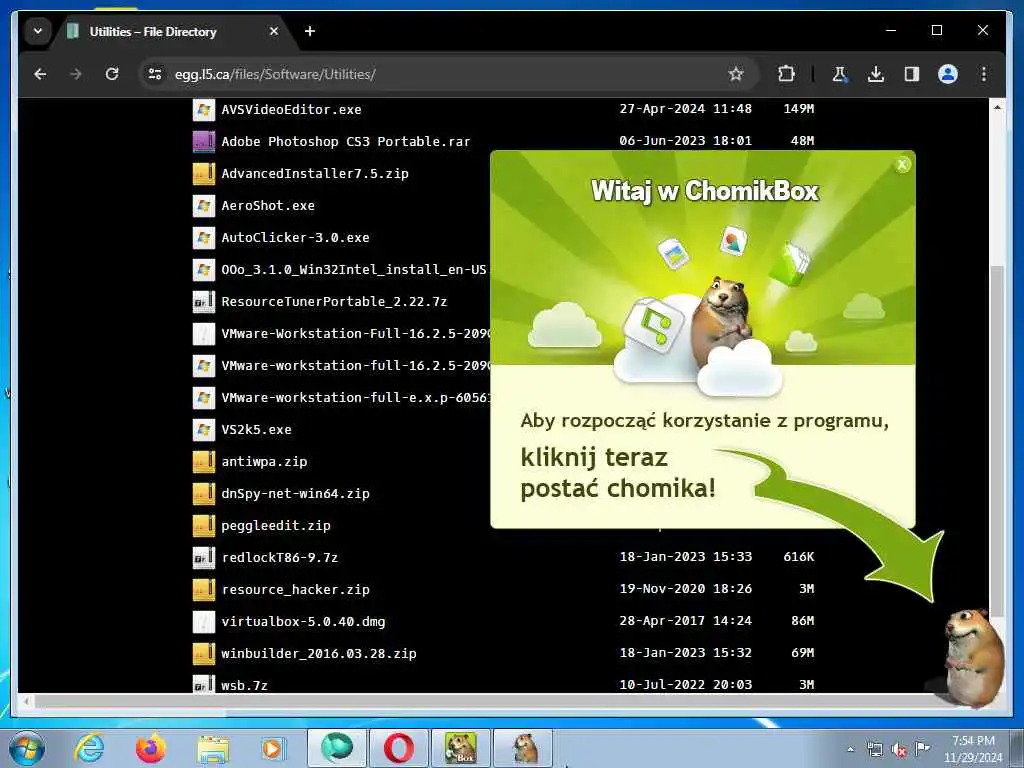Screen dimensions: 1024x768
Task: Open AutoClicker-3.0.exe link
Action: tap(295, 238)
